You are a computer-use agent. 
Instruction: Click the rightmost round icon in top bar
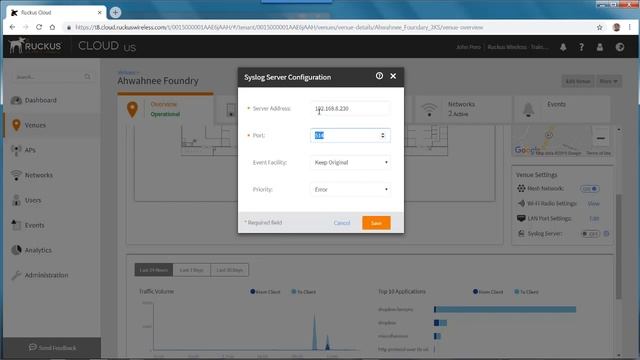coord(620,47)
